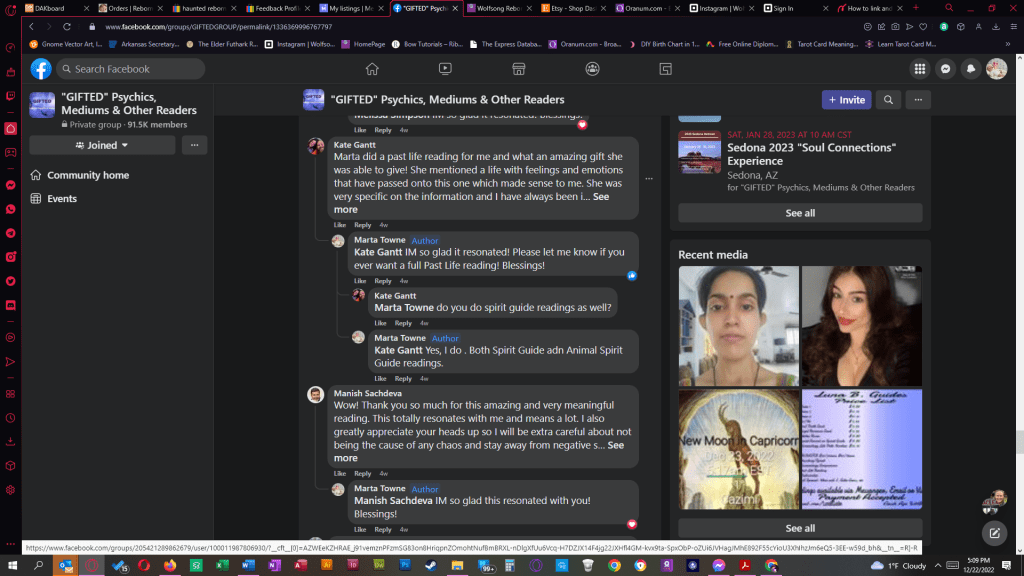Go to Community home
The height and width of the screenshot is (576, 1024).
coord(88,175)
